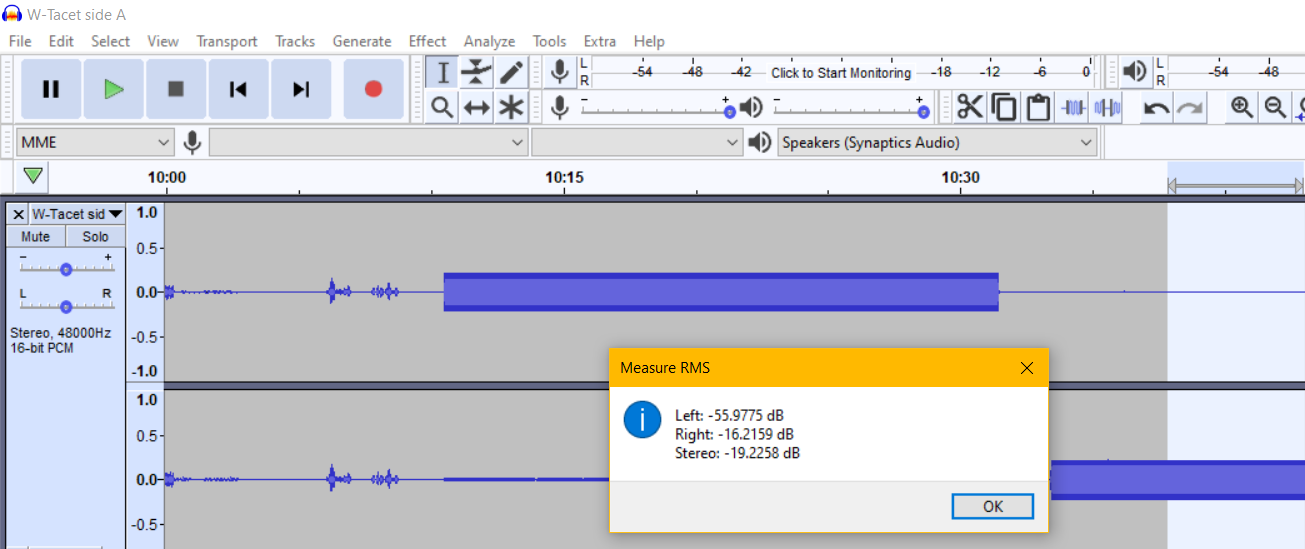
Task: Open the recording device dropdown
Action: click(368, 143)
